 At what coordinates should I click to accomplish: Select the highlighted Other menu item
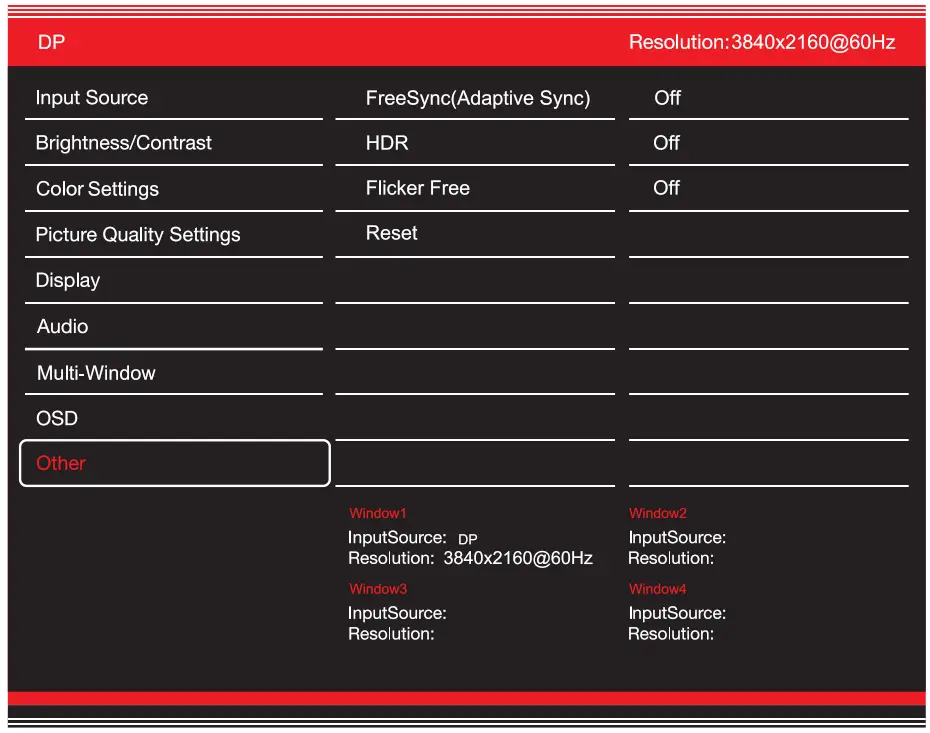175,463
